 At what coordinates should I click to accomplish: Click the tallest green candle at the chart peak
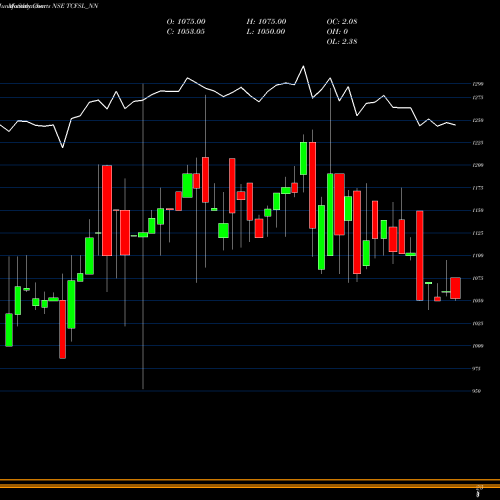tap(303, 158)
